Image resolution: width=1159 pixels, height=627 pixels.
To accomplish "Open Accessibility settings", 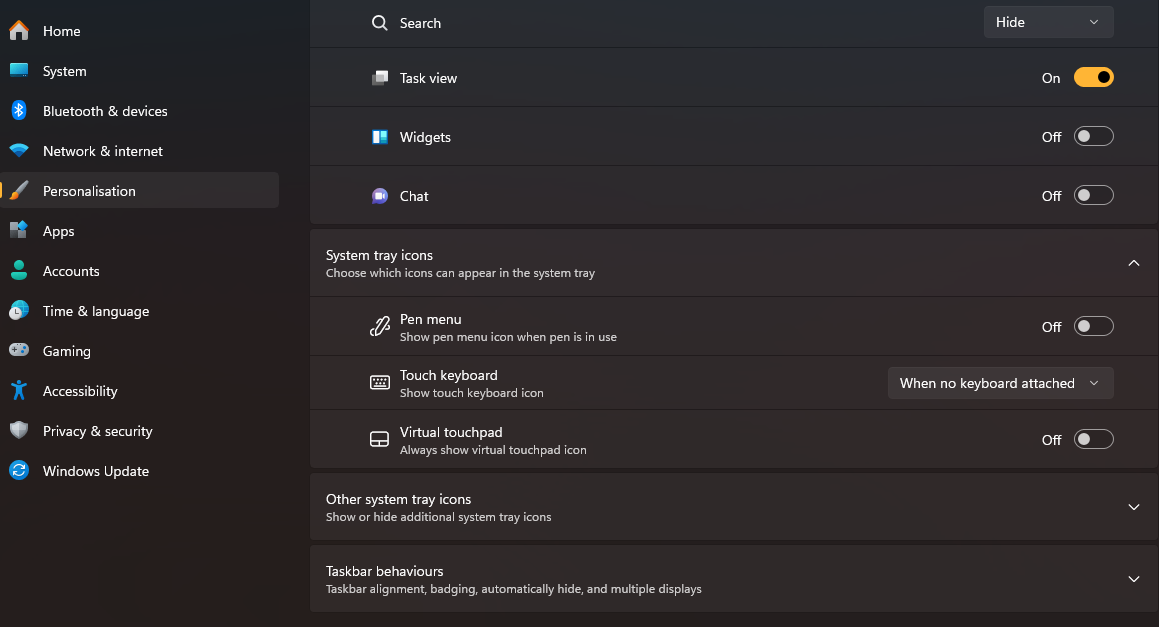I will (x=140, y=390).
